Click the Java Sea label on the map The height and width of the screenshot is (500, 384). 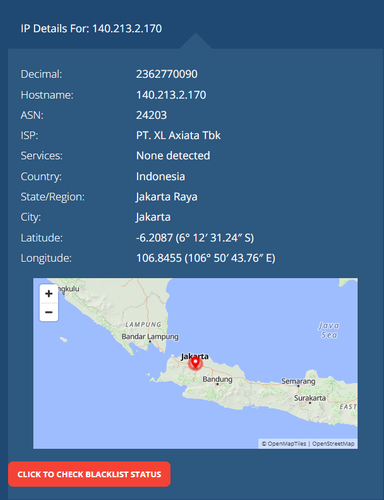click(329, 330)
